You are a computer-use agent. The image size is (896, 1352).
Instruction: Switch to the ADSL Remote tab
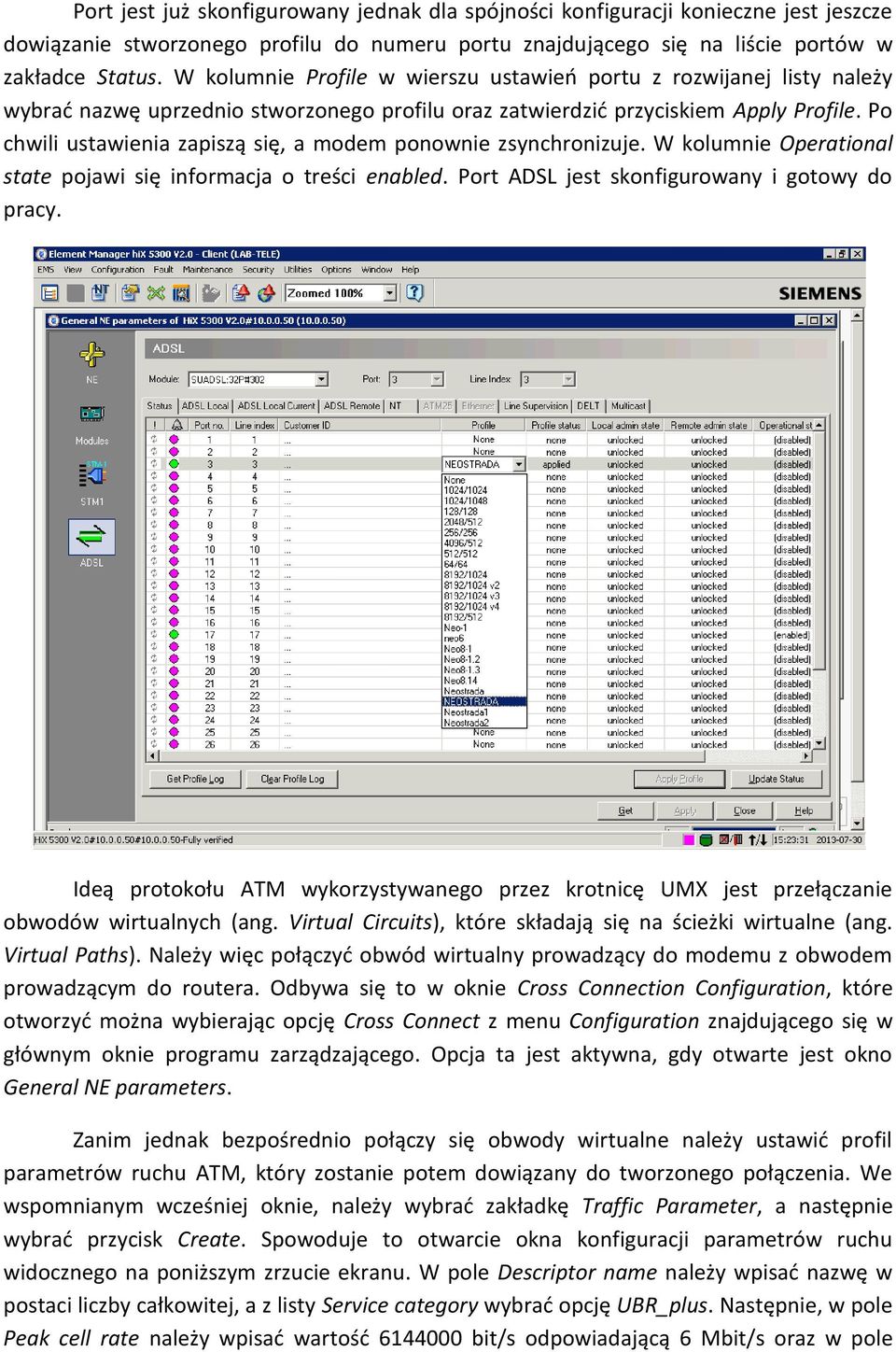pyautogui.click(x=352, y=406)
